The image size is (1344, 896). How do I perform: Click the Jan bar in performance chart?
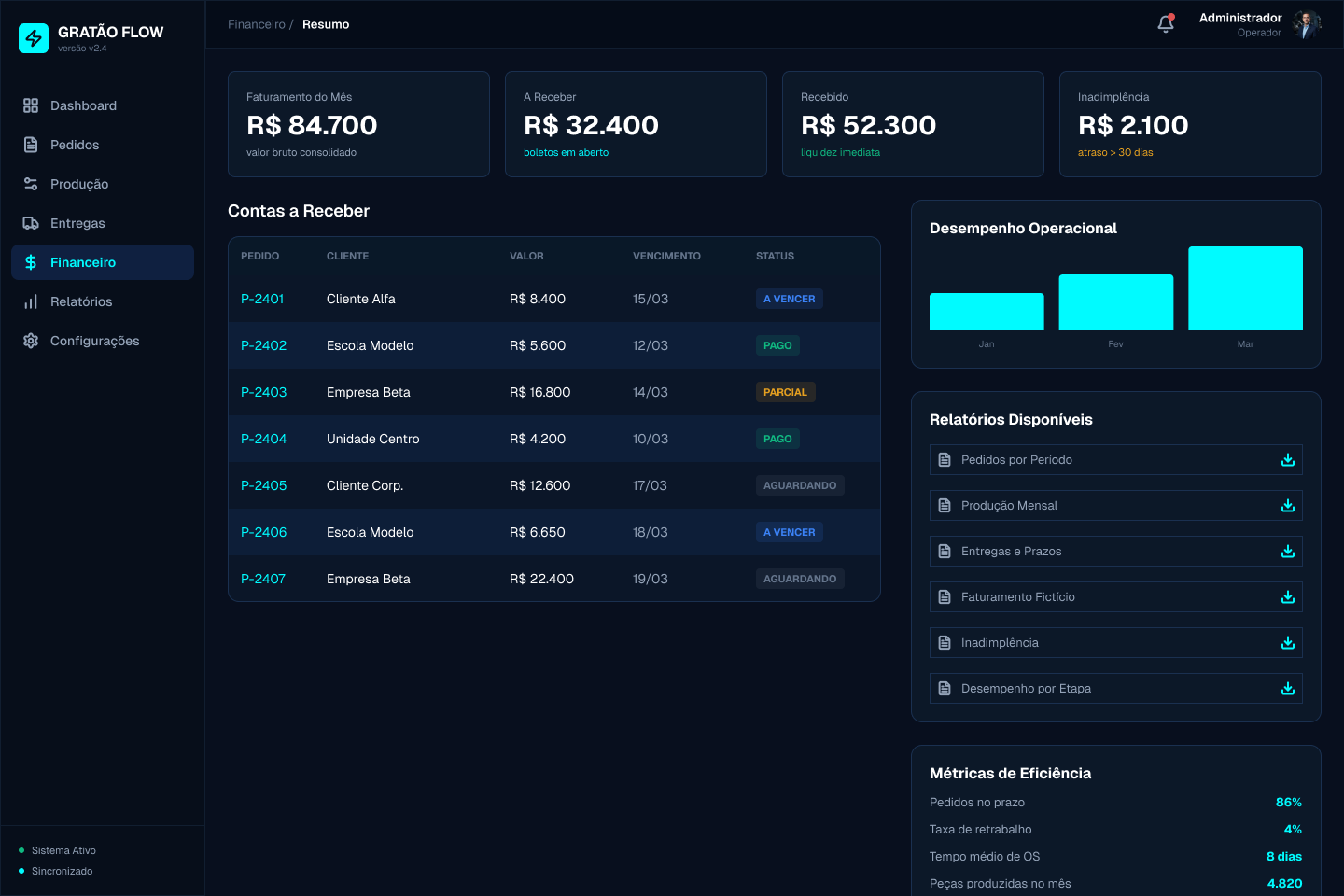[987, 312]
